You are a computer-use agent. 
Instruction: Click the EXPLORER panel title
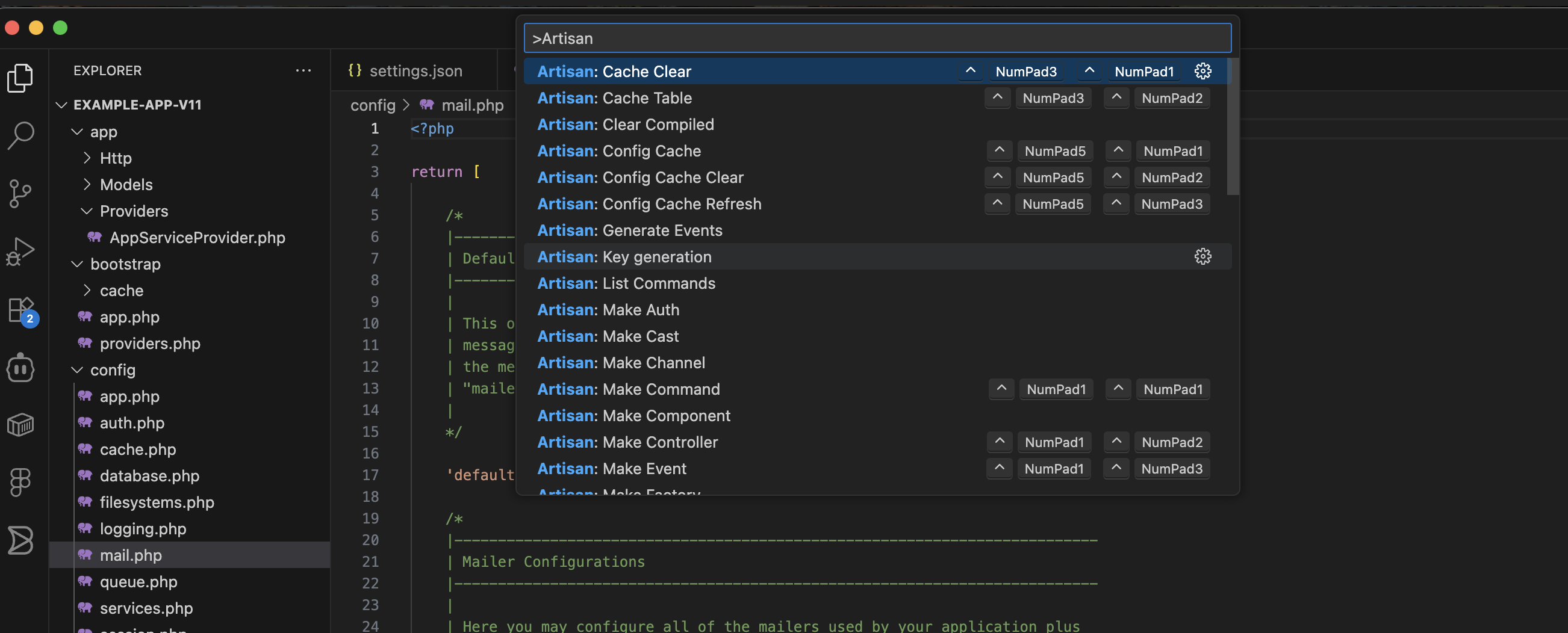[107, 70]
